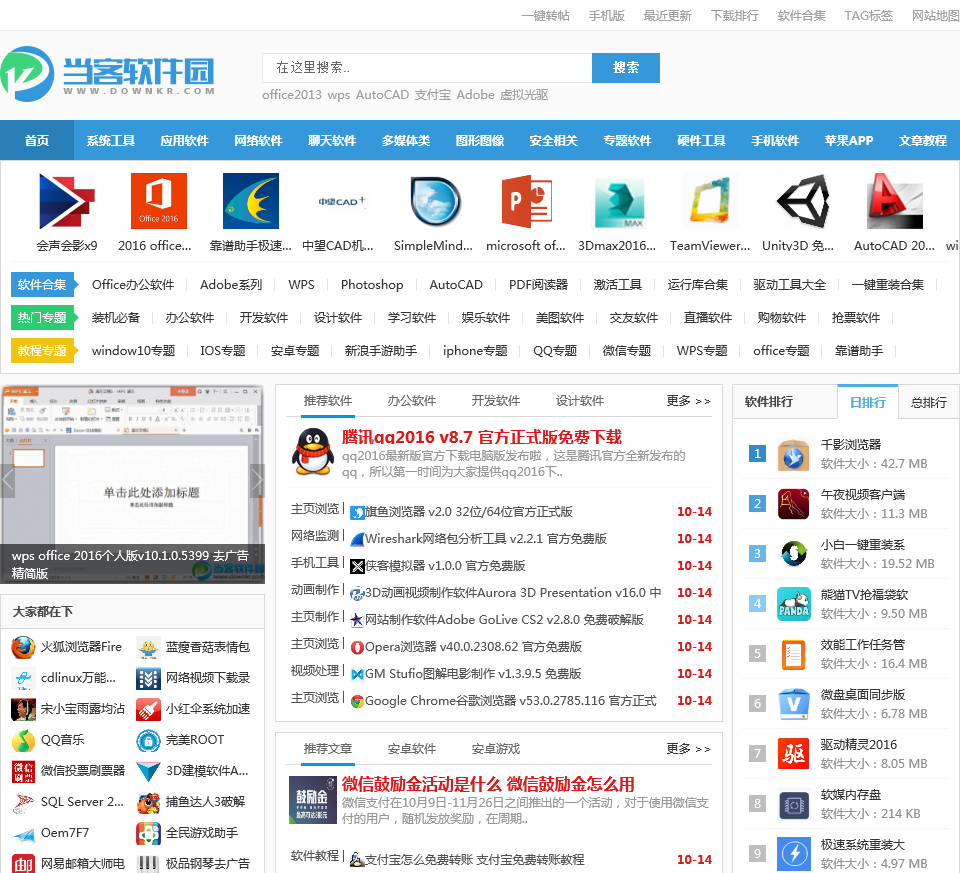Click the 微盘桌面同步版 icon
This screenshot has height=873, width=960.
[x=793, y=704]
